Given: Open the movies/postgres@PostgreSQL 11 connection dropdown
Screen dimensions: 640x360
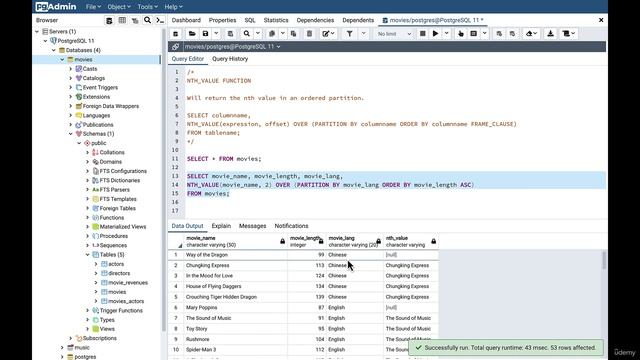Looking at the screenshot, I should [233, 47].
